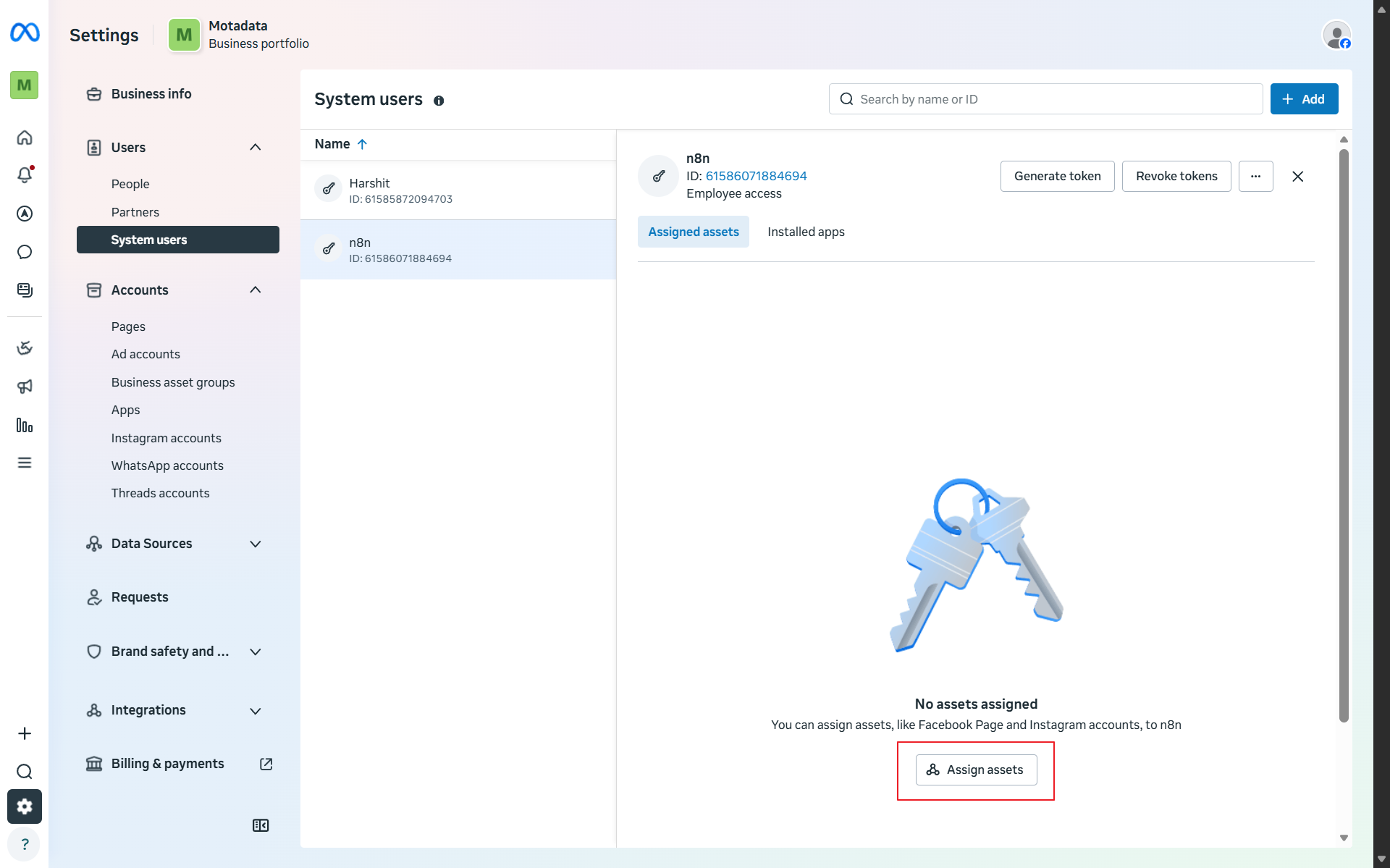
Task: Open Billing & payments external link icon
Action: [266, 764]
